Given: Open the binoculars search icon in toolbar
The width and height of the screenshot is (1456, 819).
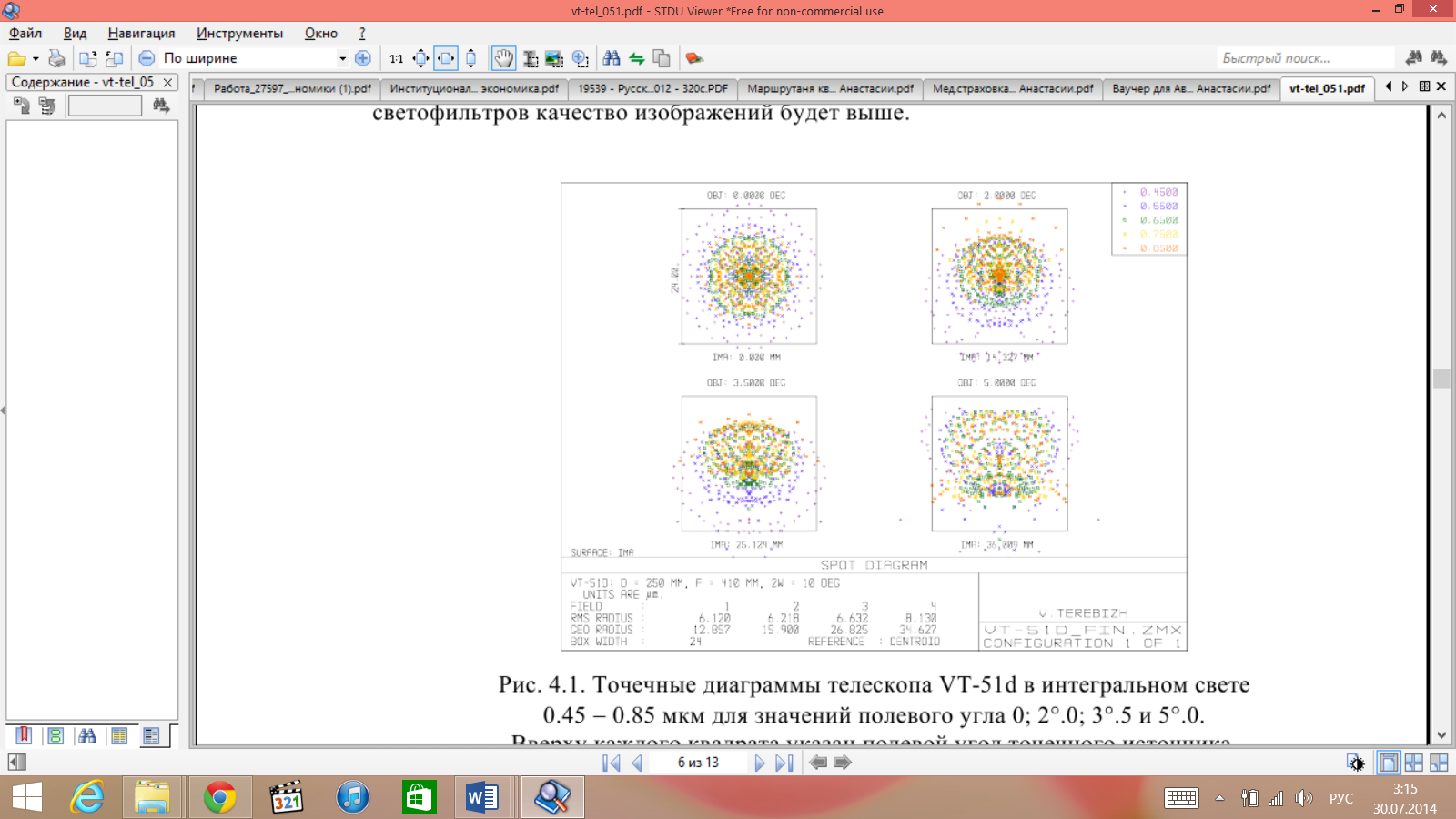Looking at the screenshot, I should click(x=612, y=58).
